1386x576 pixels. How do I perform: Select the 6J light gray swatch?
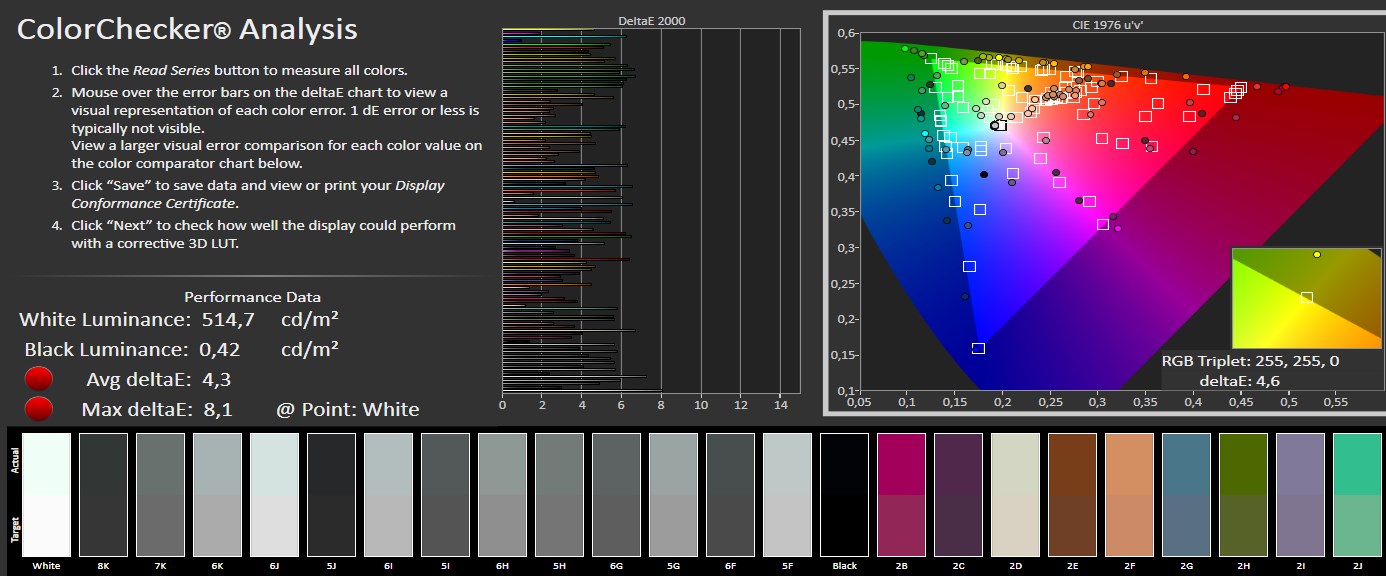[274, 495]
